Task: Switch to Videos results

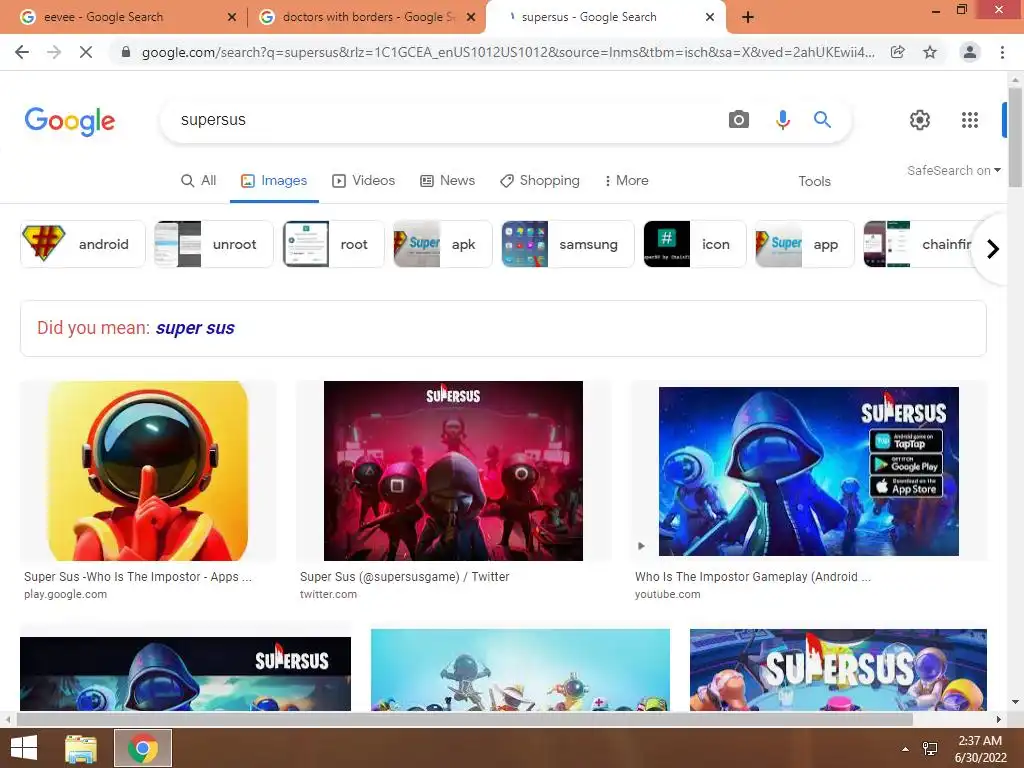Action: [x=364, y=181]
